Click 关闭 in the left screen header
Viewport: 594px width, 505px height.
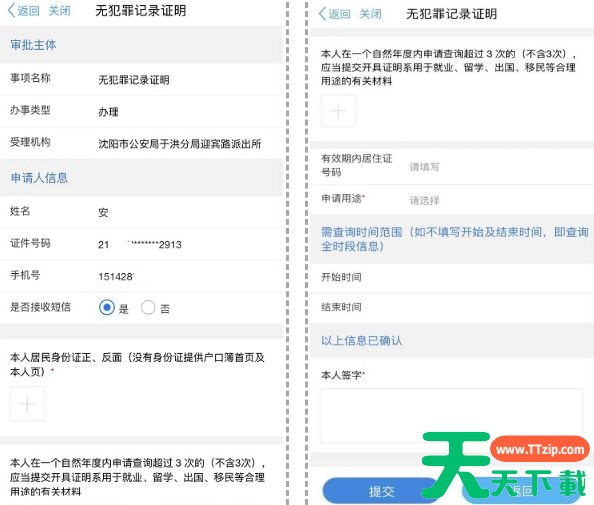[x=59, y=10]
